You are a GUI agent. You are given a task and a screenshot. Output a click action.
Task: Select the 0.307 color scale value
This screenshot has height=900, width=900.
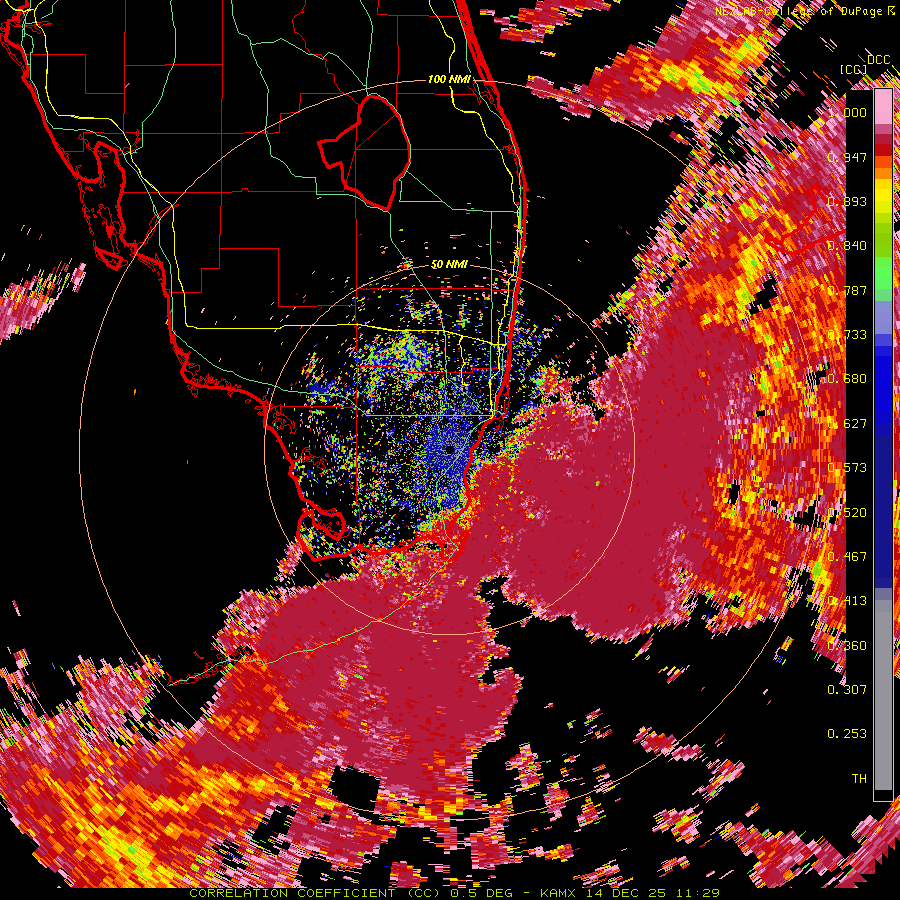(x=847, y=690)
